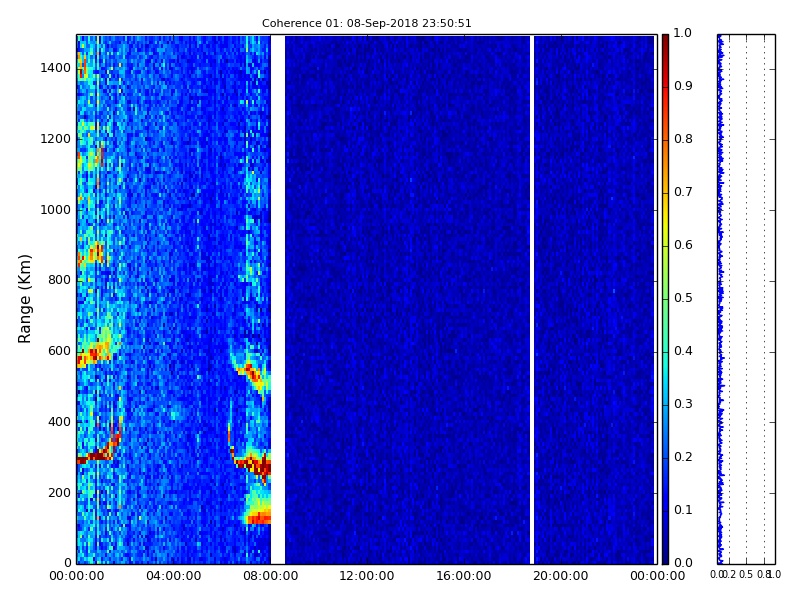Viewport: 800px width, 600px height.
Task: Click the 04:00:00 time tick label
Action: click(x=173, y=576)
